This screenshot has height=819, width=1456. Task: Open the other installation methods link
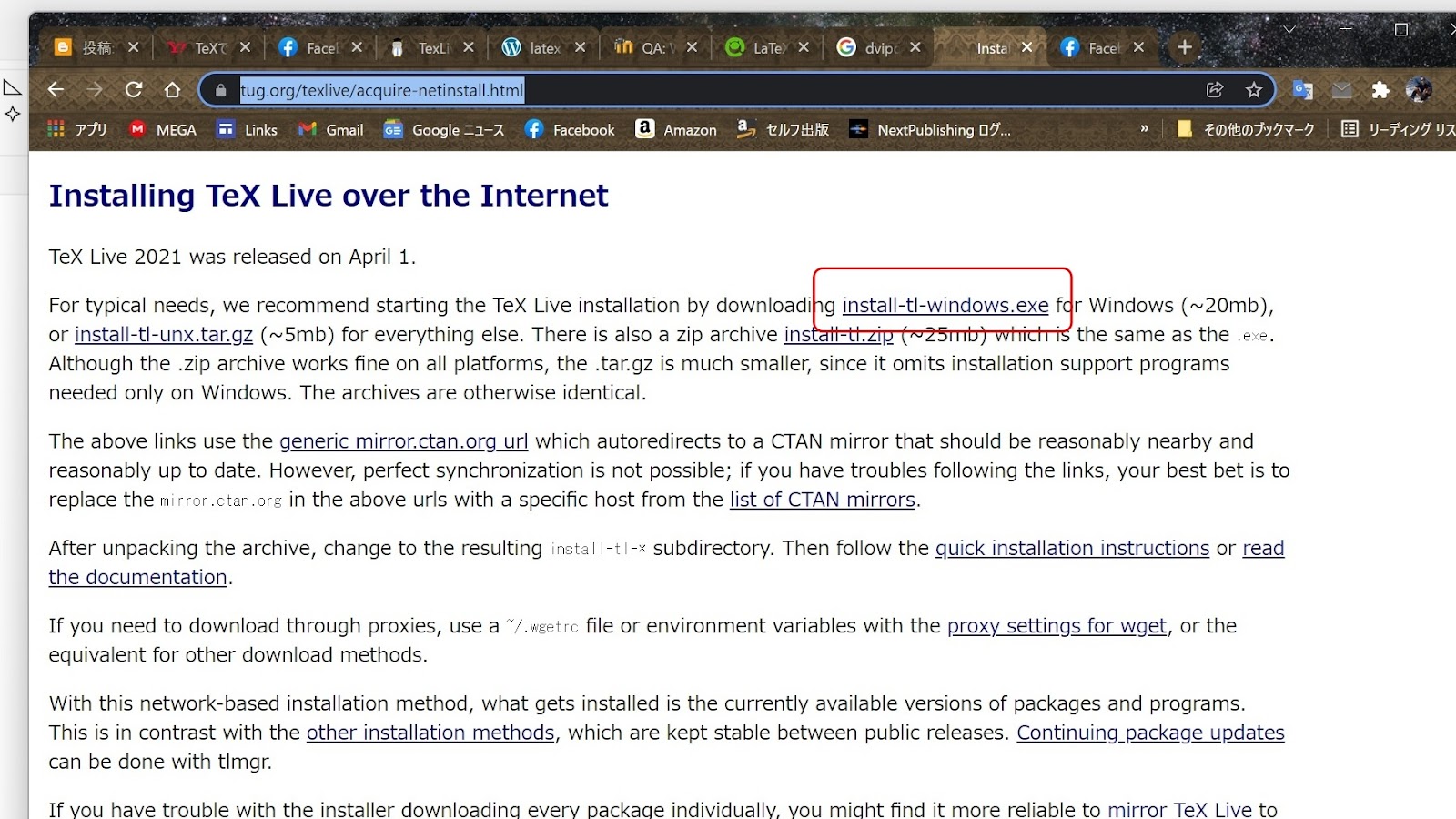[x=430, y=733]
